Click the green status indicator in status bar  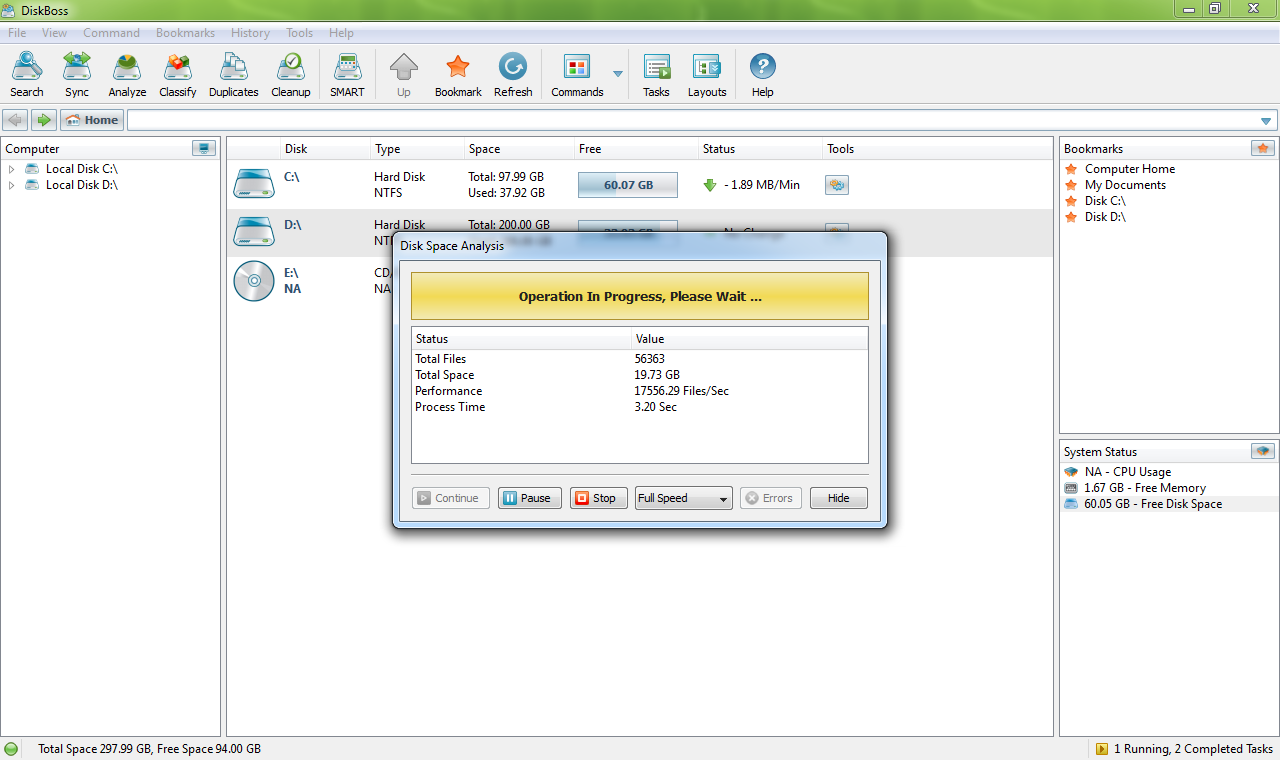point(11,748)
